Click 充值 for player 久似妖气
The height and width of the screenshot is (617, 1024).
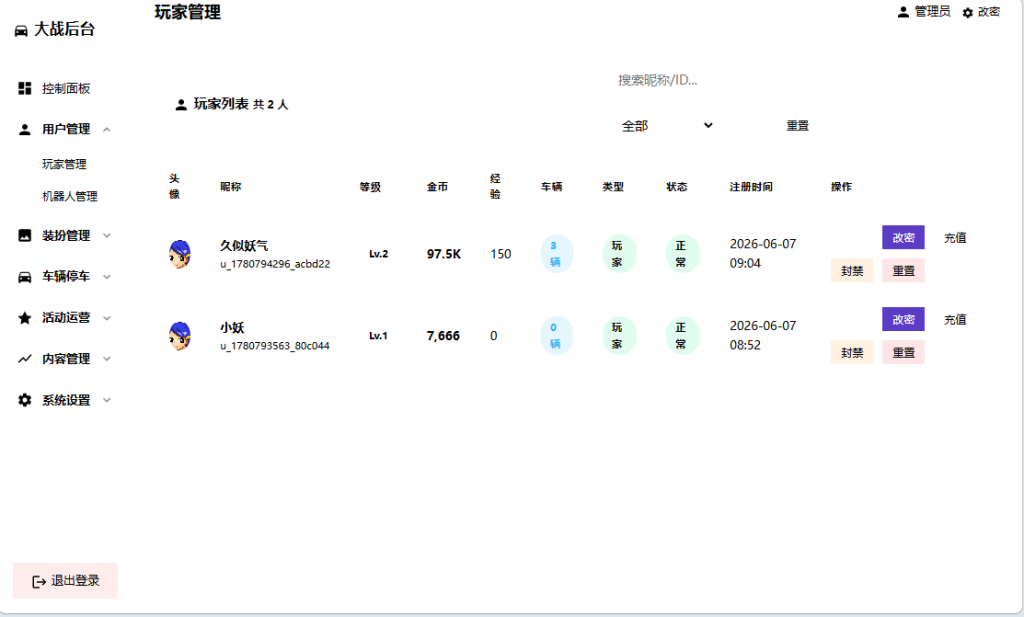955,238
